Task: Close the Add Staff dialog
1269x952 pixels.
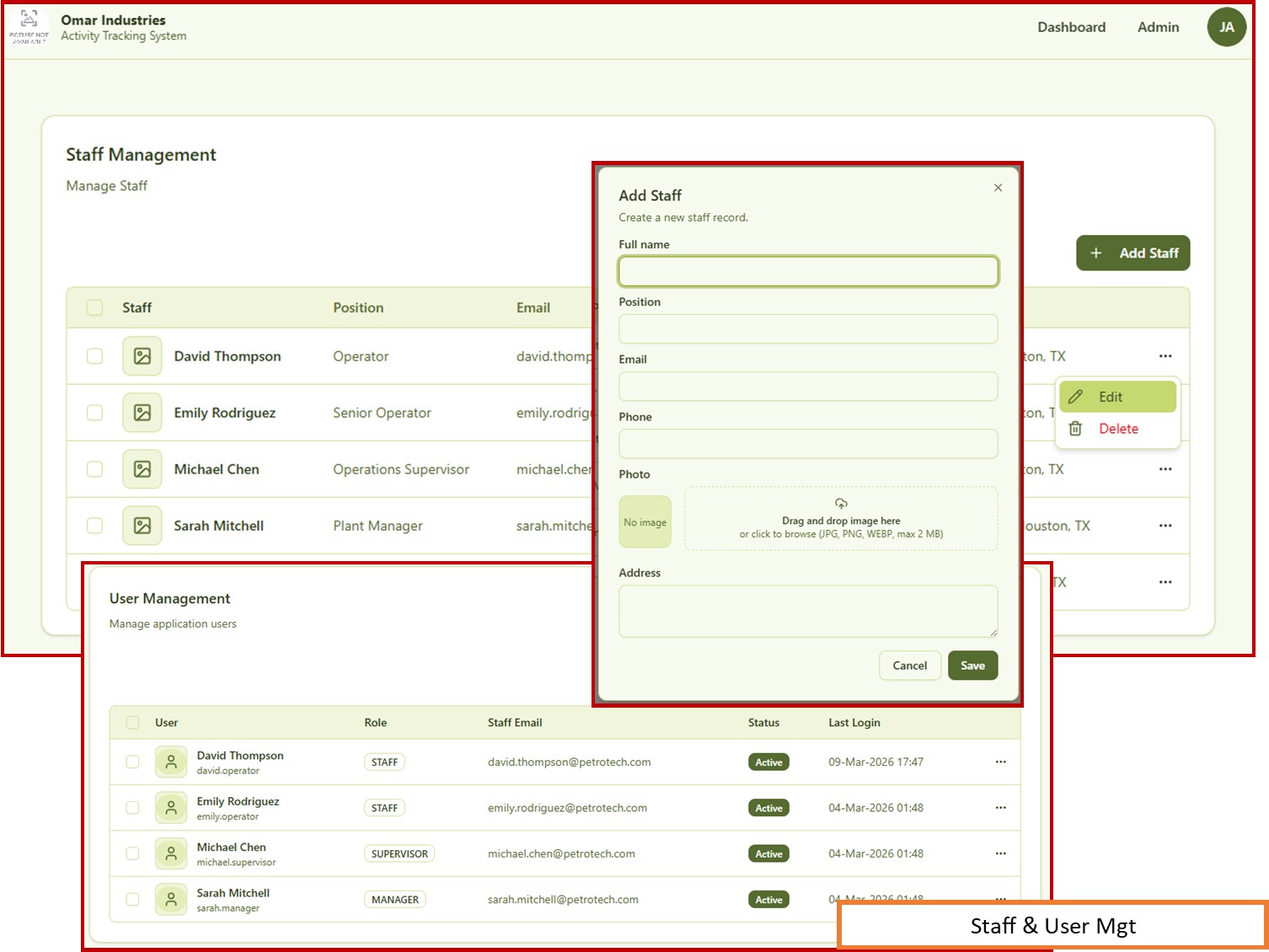Action: click(998, 188)
